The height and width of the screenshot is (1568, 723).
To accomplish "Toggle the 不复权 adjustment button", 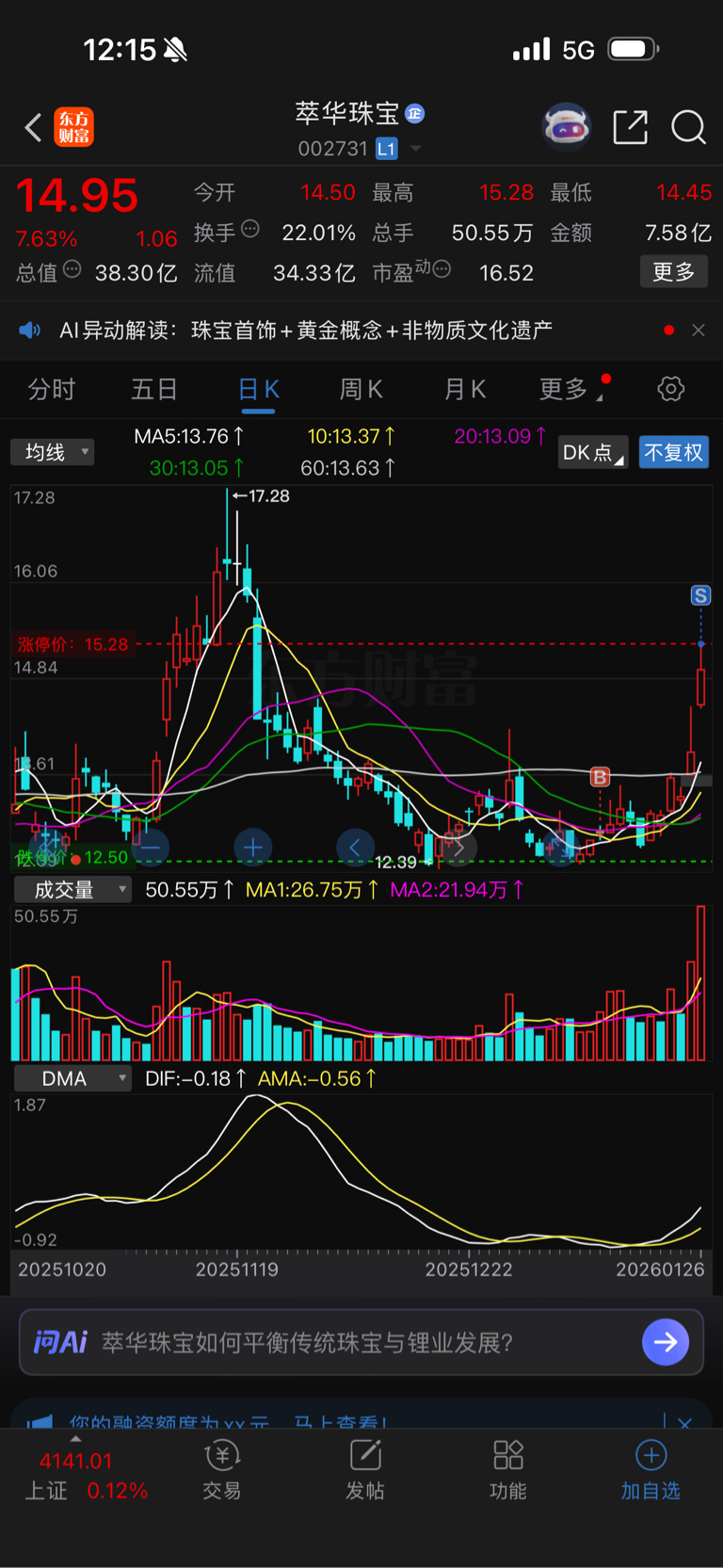I will 674,453.
